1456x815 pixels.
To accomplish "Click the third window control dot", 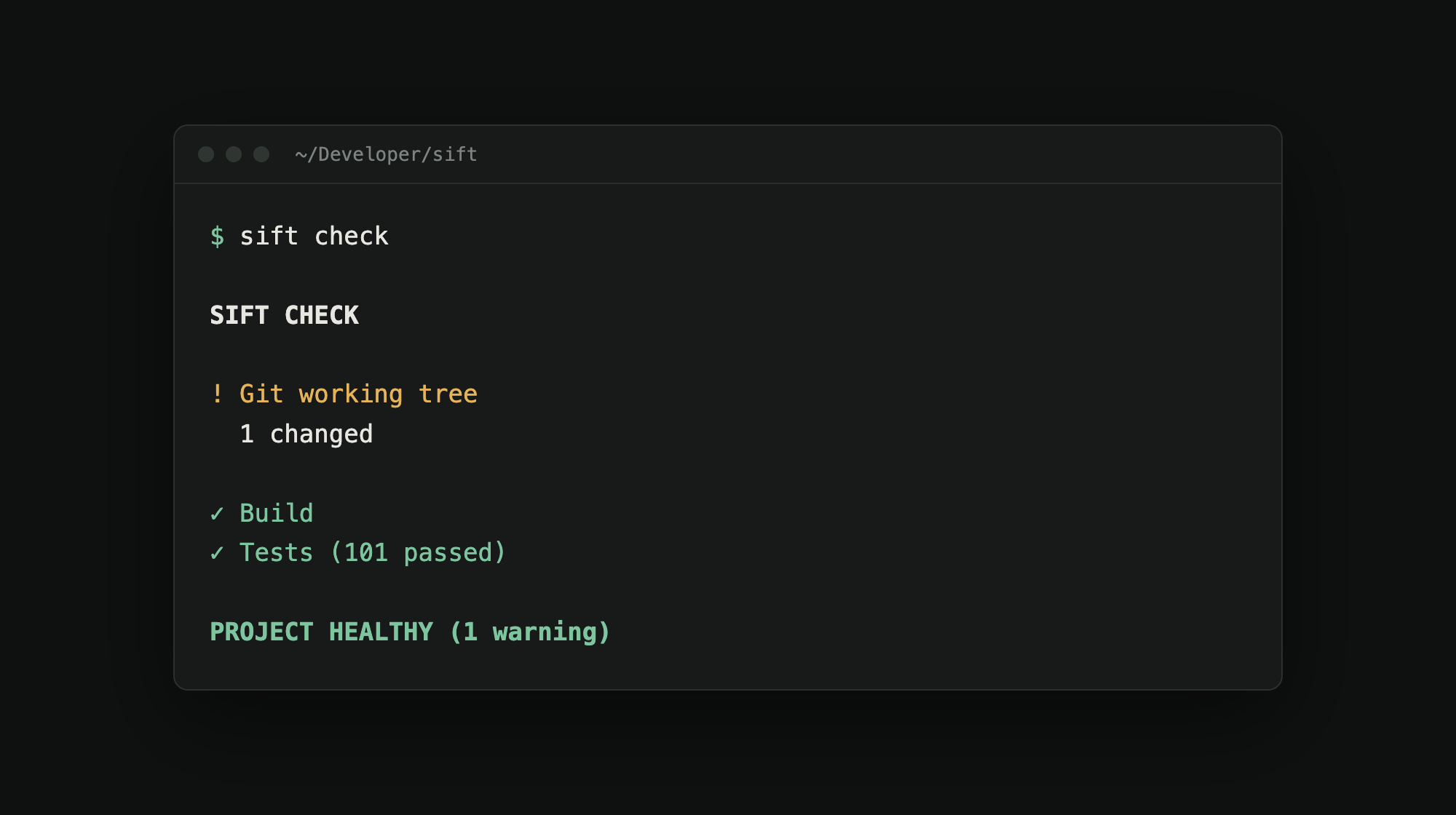I will [261, 154].
